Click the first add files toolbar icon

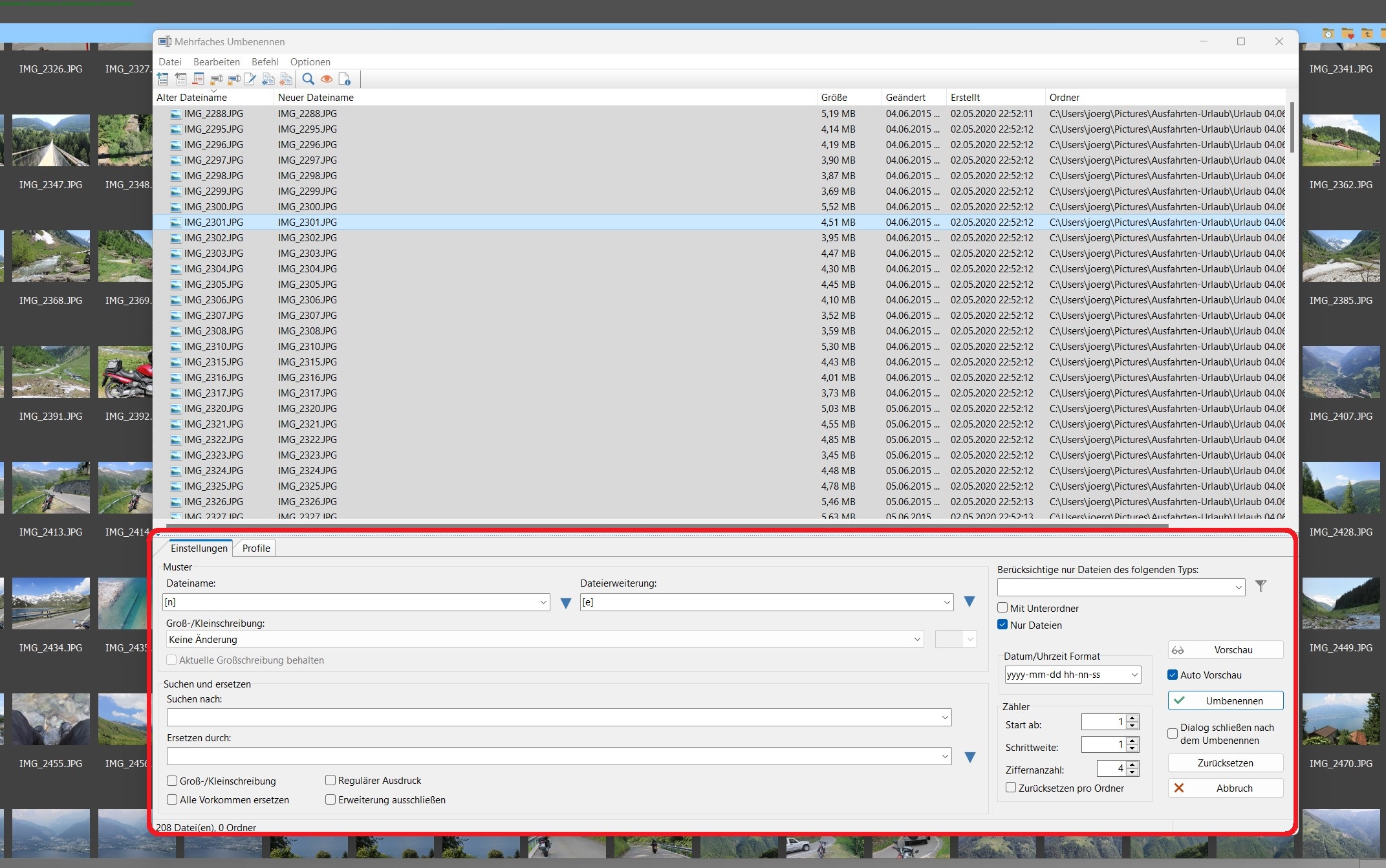click(x=163, y=79)
